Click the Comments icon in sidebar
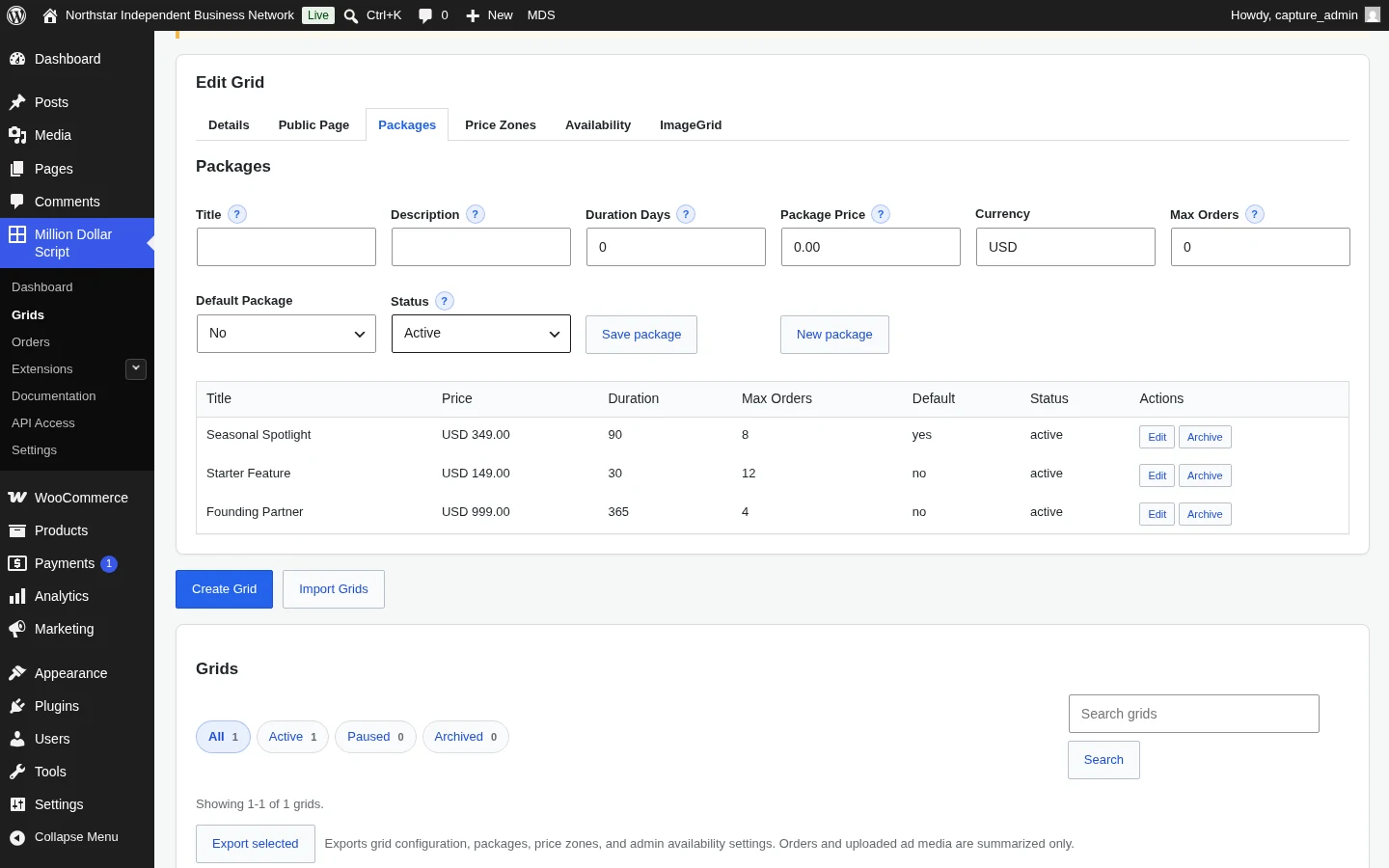 pos(17,202)
